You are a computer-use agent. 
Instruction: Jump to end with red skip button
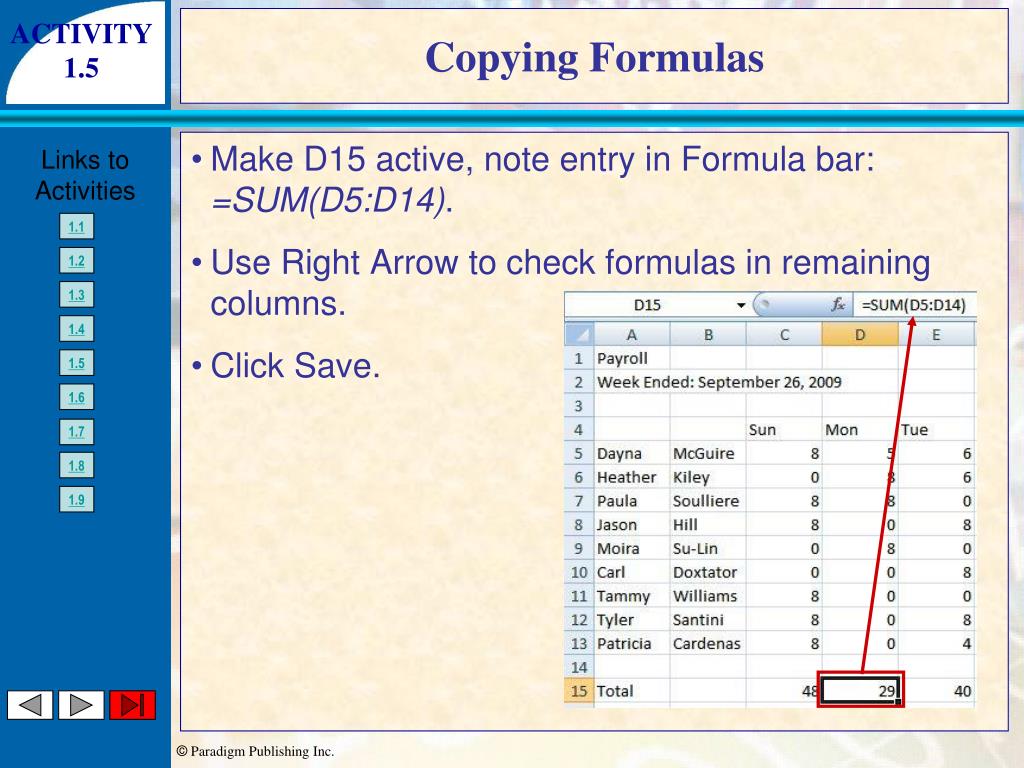[x=133, y=705]
